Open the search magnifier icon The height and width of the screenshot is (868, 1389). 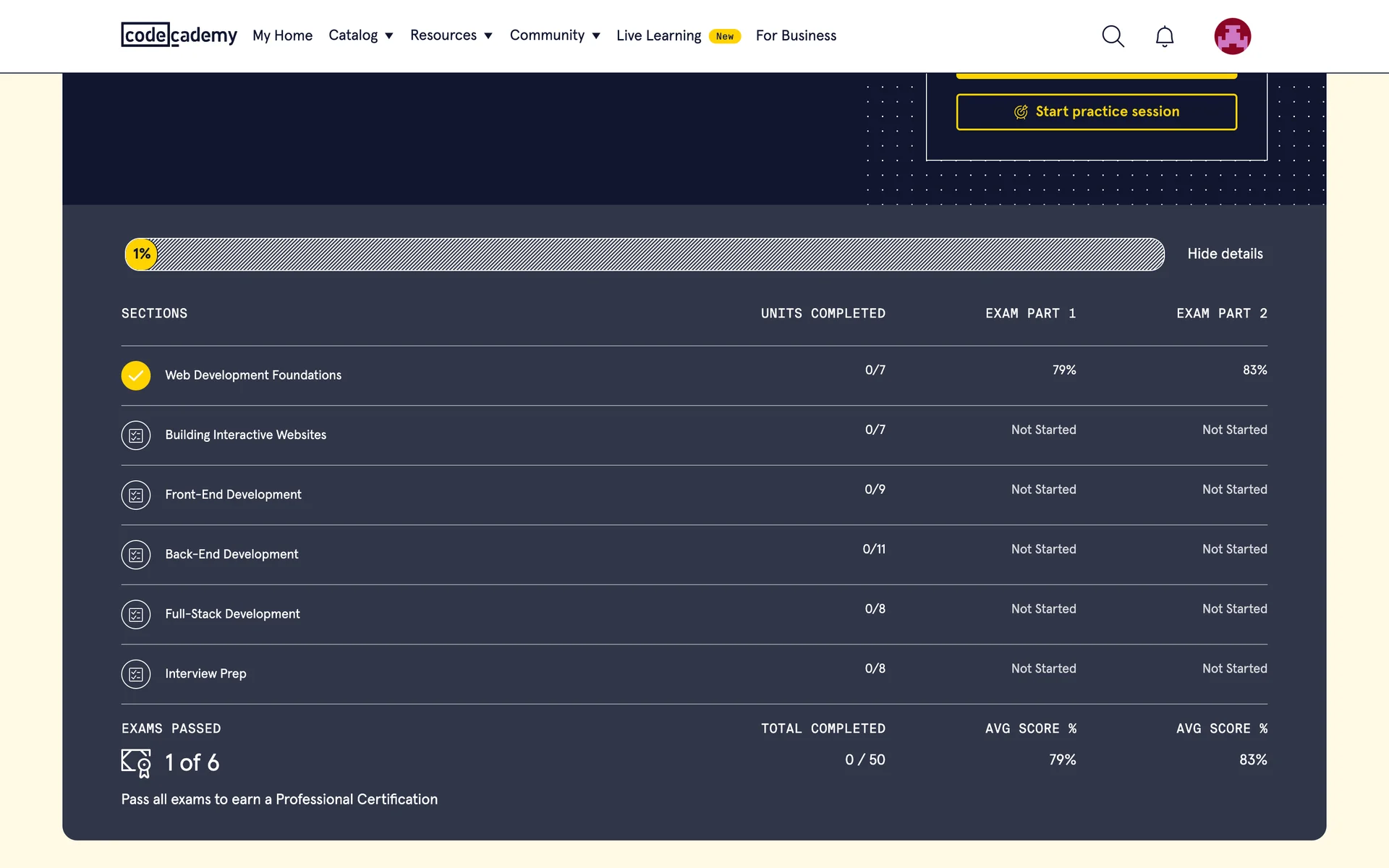(x=1113, y=36)
